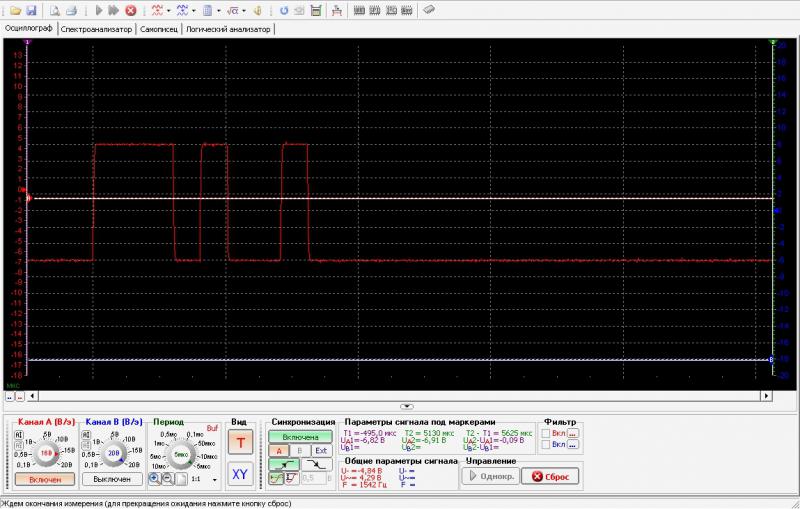Collapse the bottom control panel arrow
Screen dimensions: 800x509
pos(407,406)
